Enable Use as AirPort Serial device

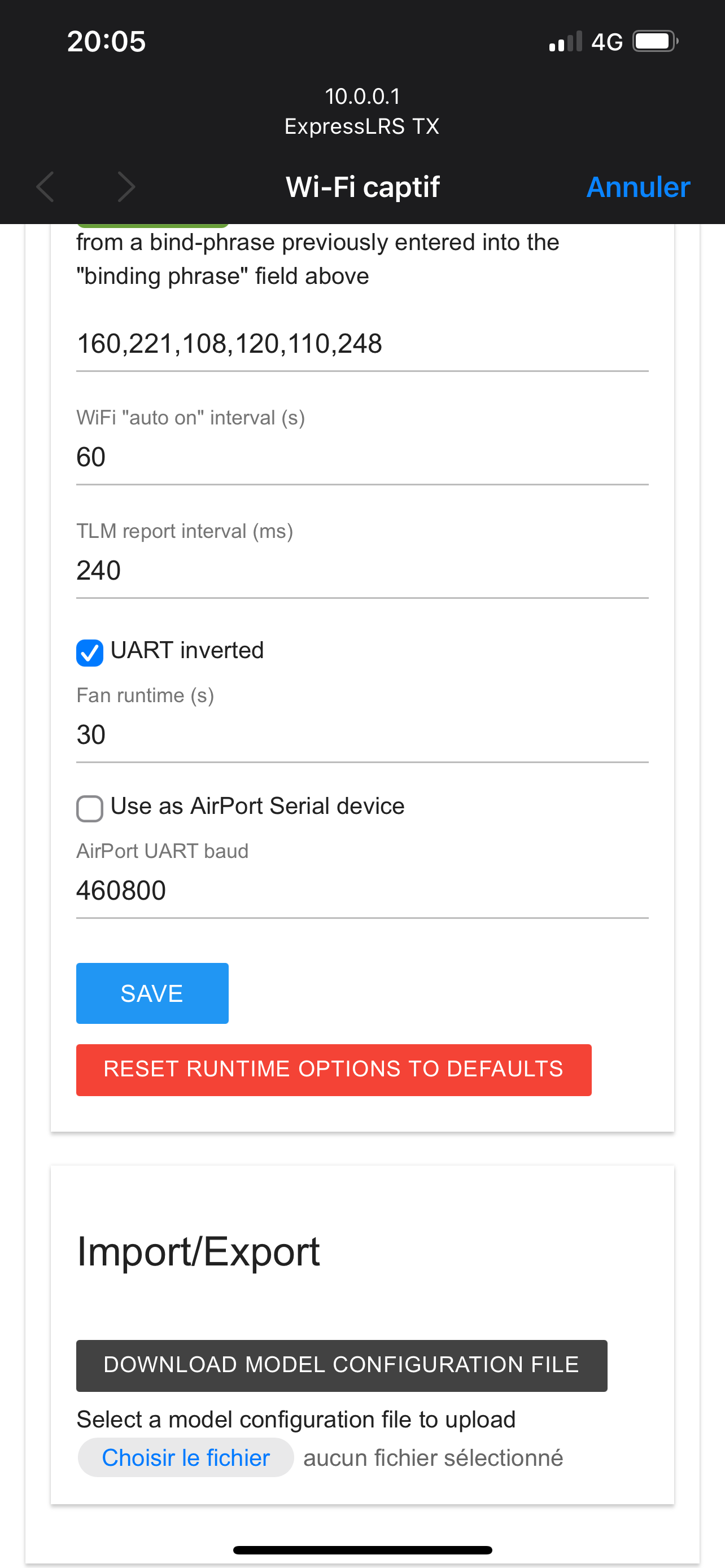point(89,808)
